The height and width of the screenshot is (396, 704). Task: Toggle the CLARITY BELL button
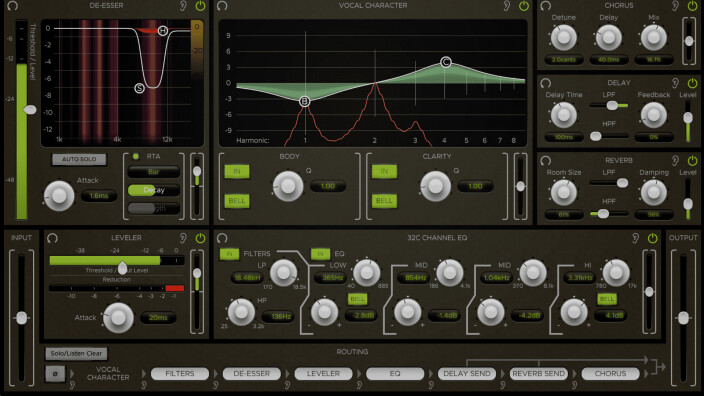tap(384, 201)
